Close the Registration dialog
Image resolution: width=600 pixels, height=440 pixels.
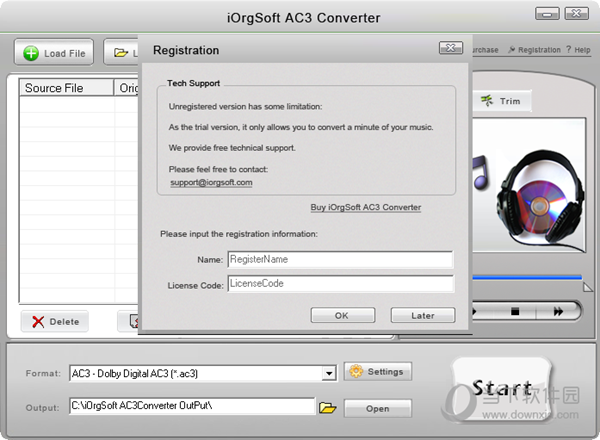click(451, 48)
